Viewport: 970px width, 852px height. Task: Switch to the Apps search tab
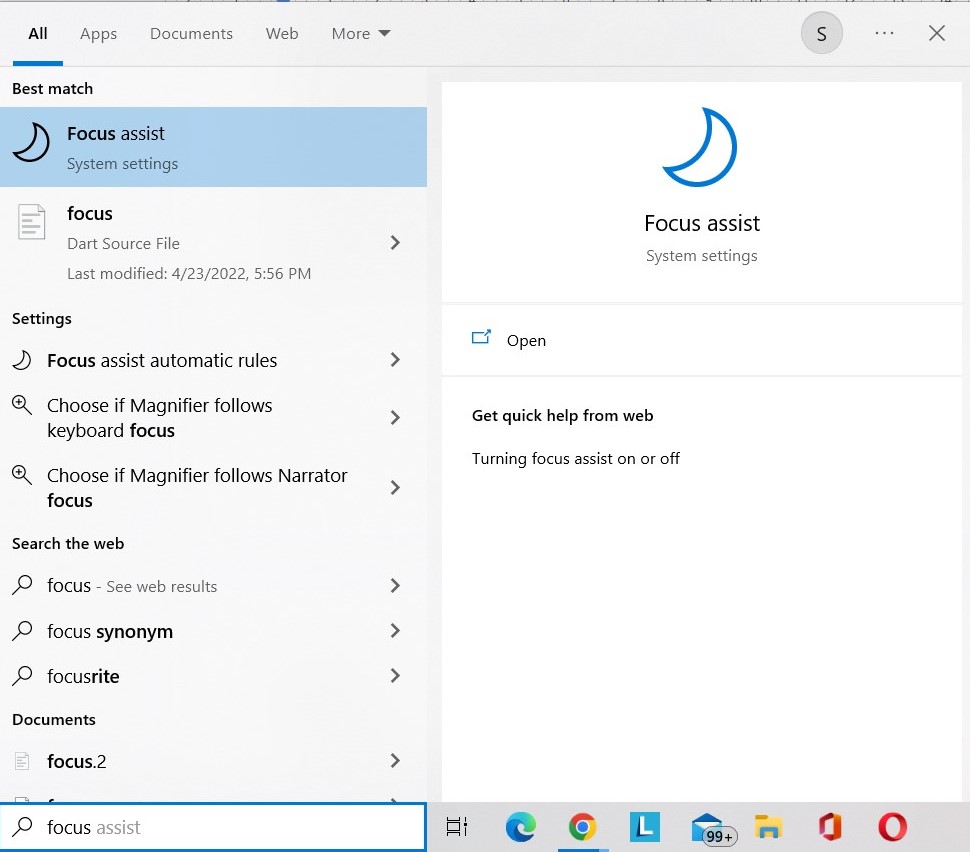pos(98,34)
